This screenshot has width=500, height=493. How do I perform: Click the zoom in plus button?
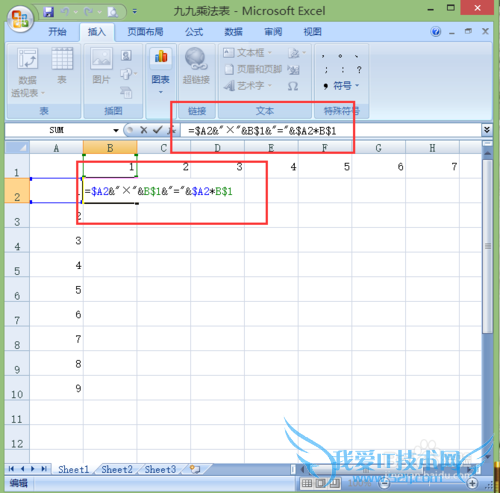pos(472,483)
